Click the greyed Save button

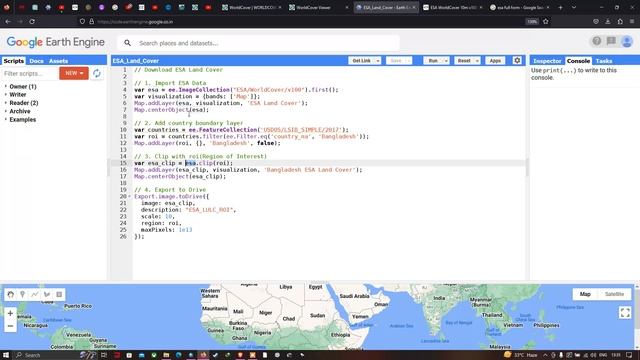pos(396,61)
